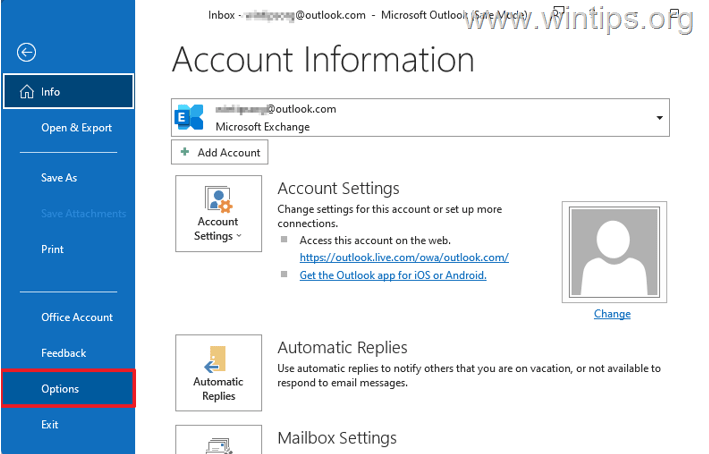The width and height of the screenshot is (709, 454).
Task: Click the green plus Add Account icon
Action: (x=184, y=152)
